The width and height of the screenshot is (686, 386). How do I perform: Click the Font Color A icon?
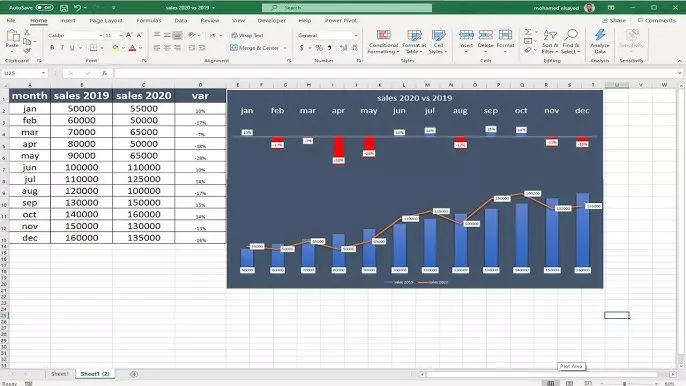pos(133,48)
